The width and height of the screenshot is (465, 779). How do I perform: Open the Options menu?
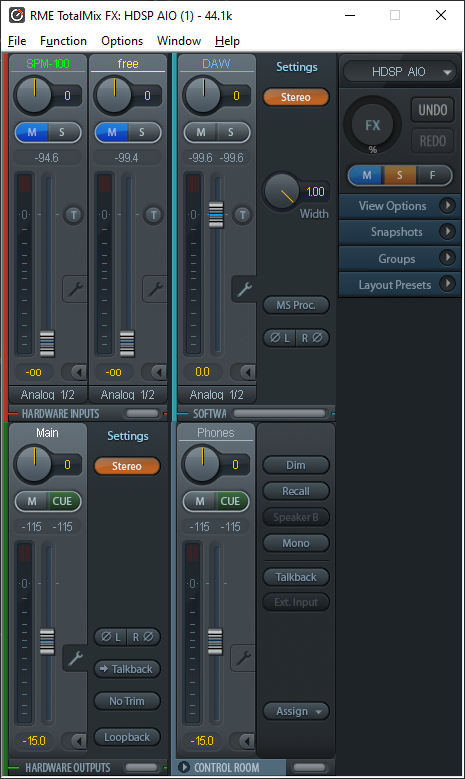coord(122,41)
